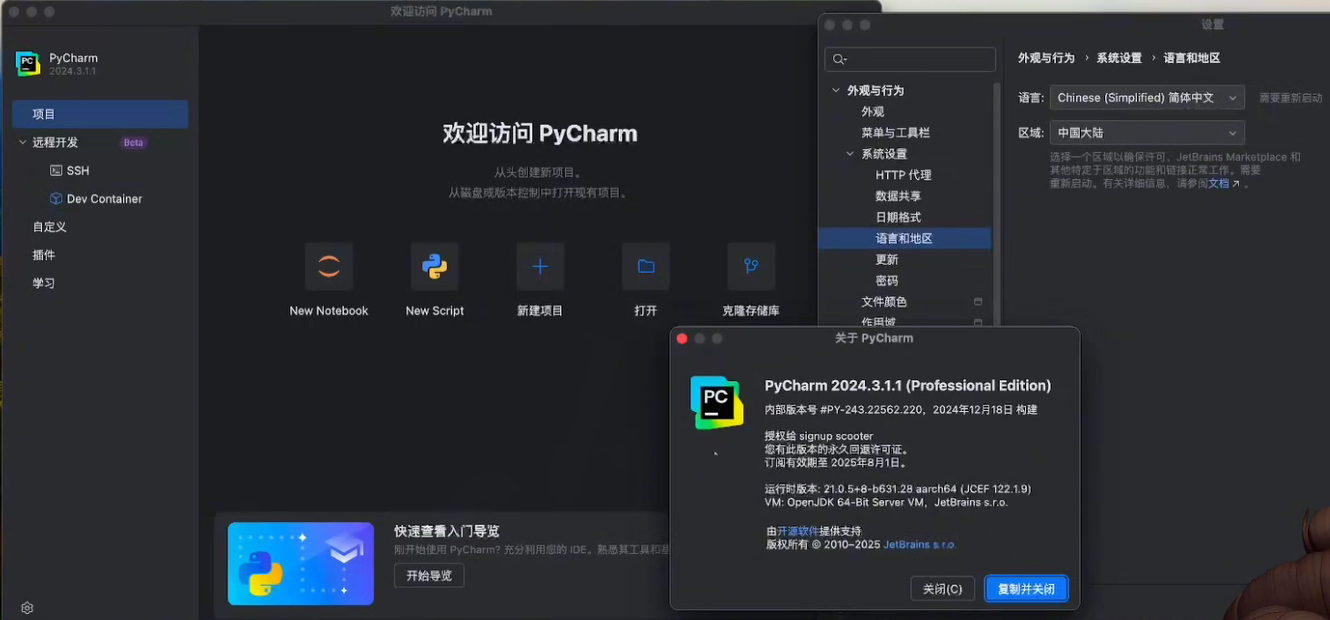
Task: Click 关闭(C) button in About dialog
Action: (x=942, y=589)
